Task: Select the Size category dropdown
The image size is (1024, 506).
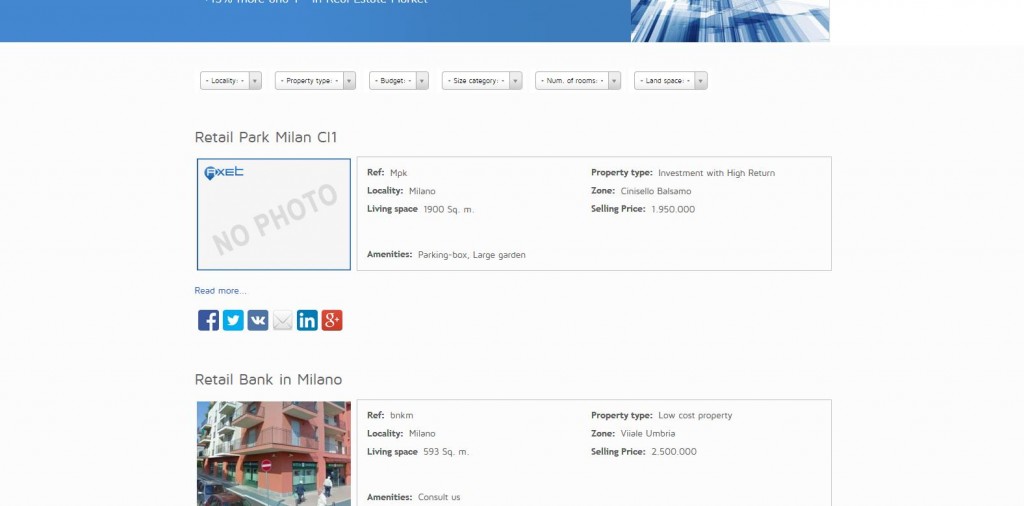Action: coord(482,81)
